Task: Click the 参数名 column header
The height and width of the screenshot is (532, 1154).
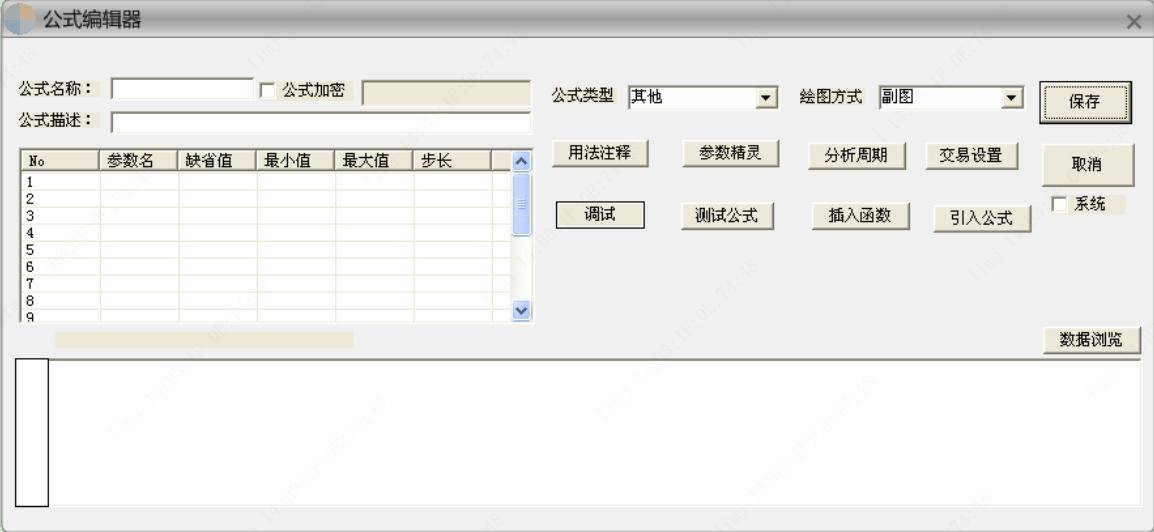Action: [138, 160]
